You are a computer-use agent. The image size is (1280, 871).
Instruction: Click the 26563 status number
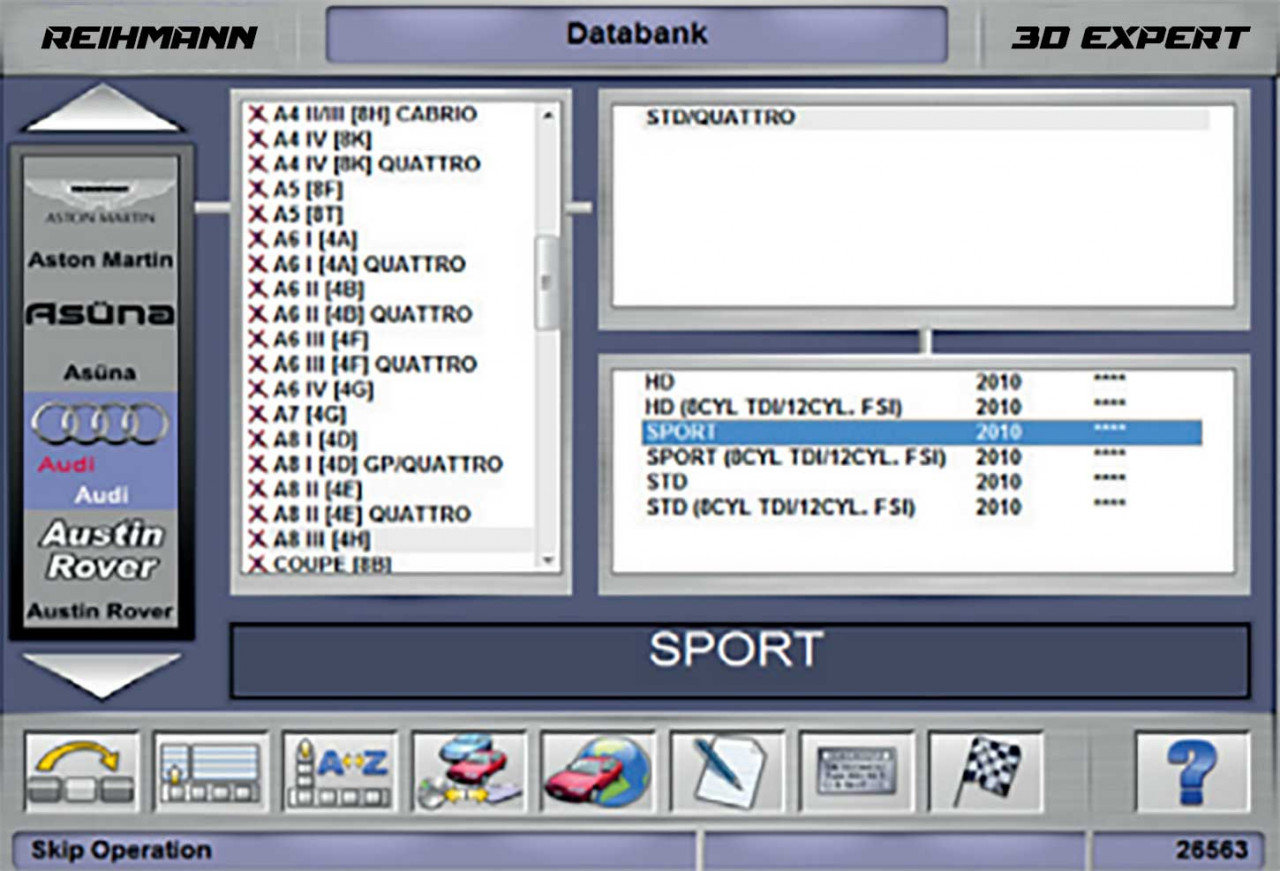[1212, 851]
